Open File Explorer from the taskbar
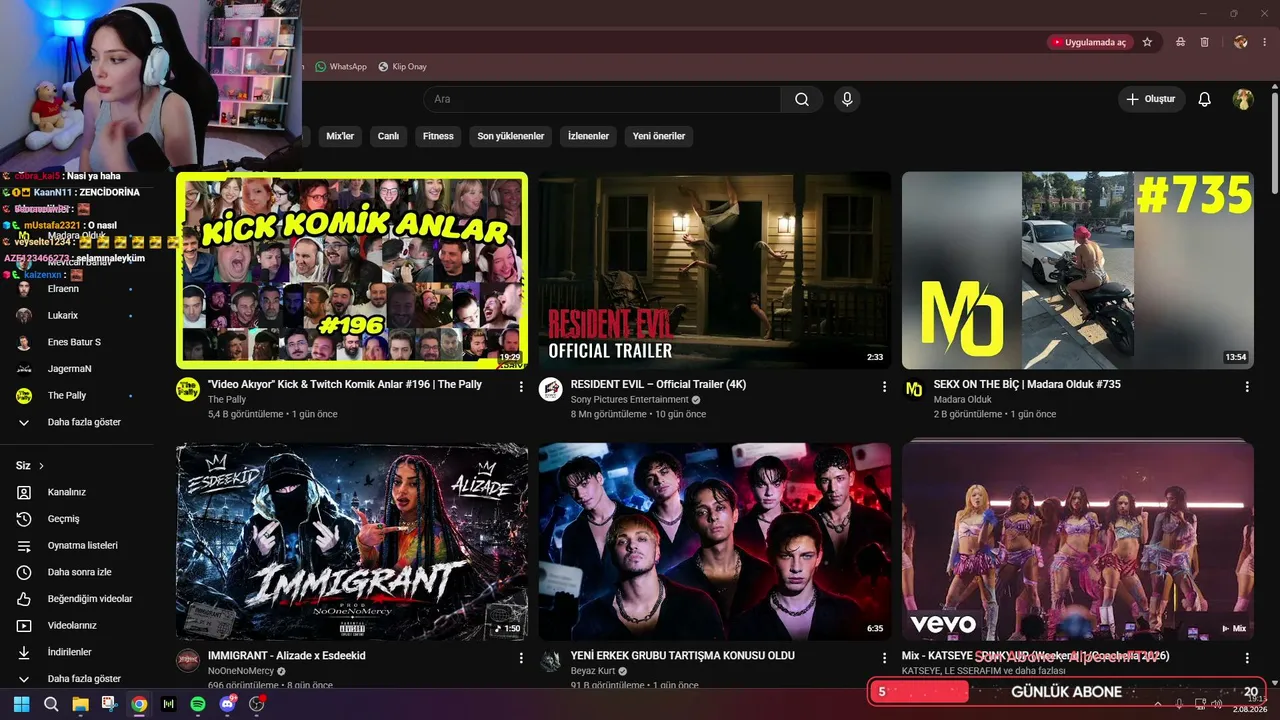The width and height of the screenshot is (1280, 720). pos(80,704)
